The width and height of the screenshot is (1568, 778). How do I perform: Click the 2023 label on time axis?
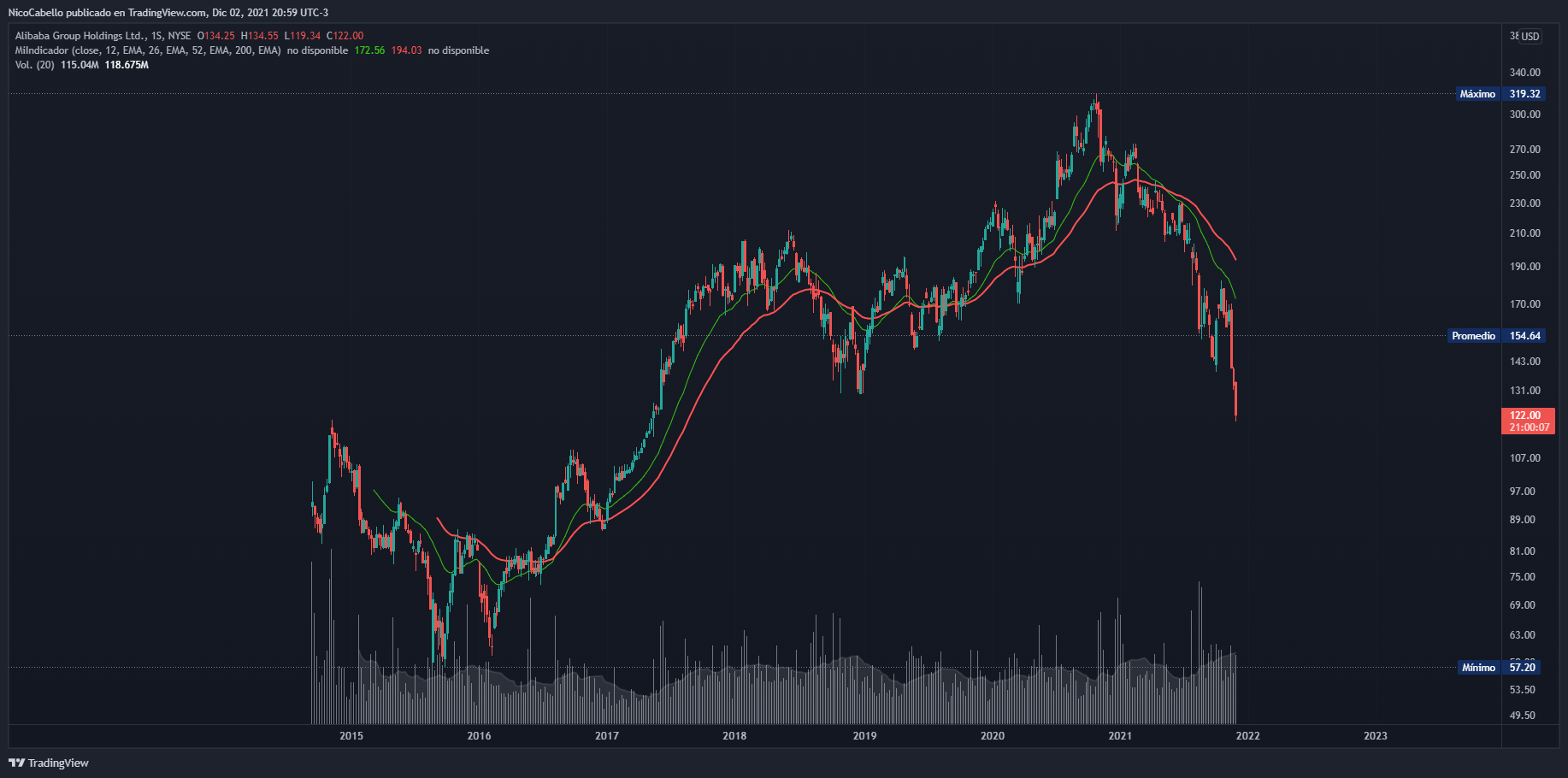[x=1376, y=736]
